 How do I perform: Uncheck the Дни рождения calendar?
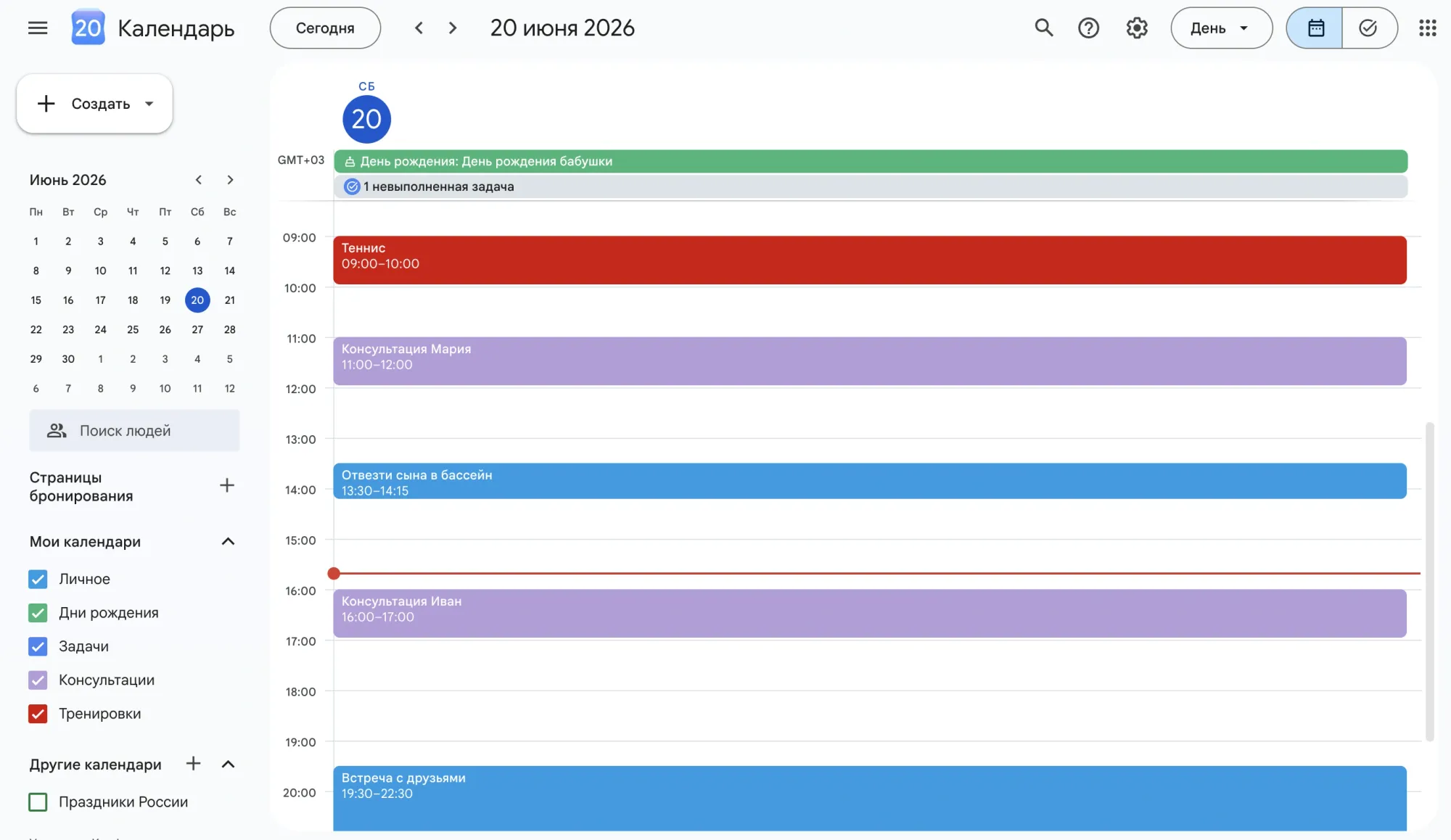(x=38, y=613)
